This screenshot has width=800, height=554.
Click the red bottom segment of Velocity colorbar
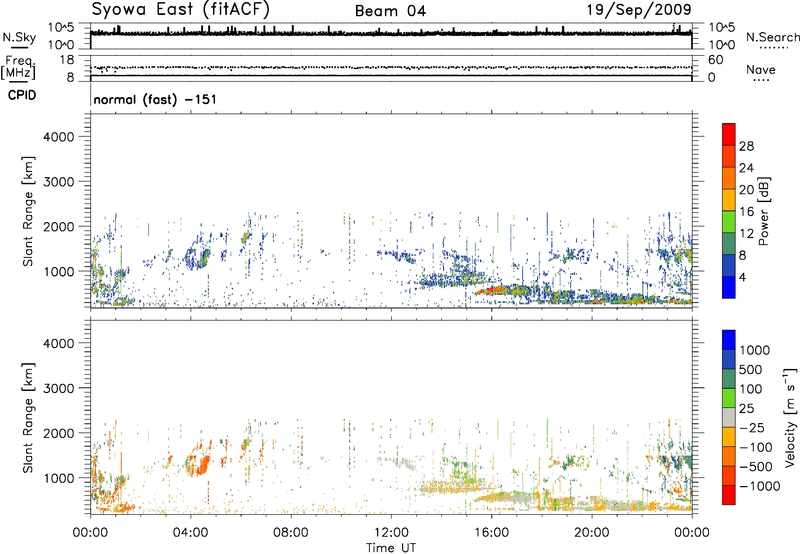coord(729,495)
